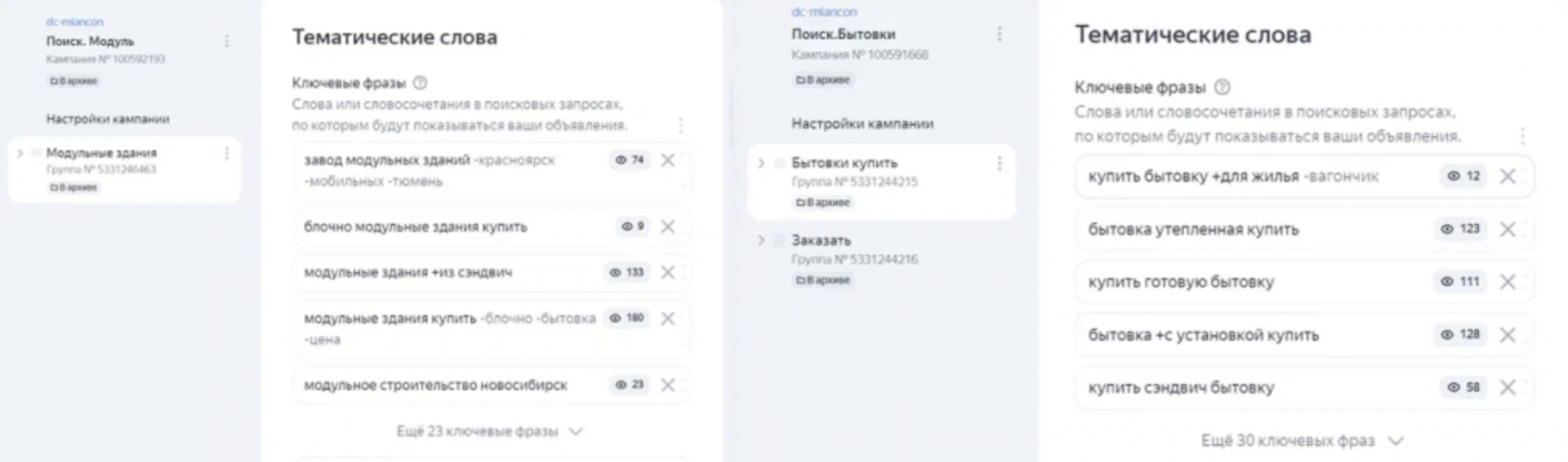
Task: Click keyword field 'модульное строительство новосибирск'
Action: tap(491, 385)
